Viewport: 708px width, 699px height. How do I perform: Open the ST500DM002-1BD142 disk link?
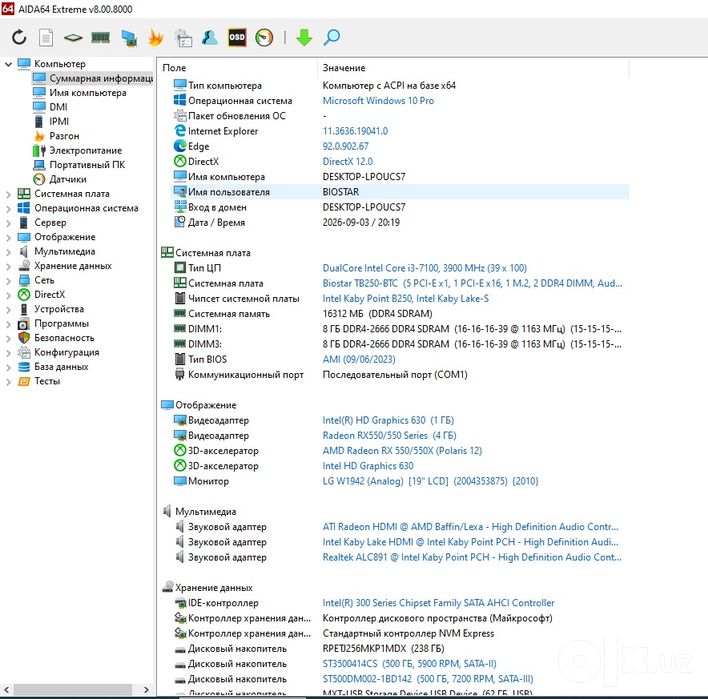428,680
